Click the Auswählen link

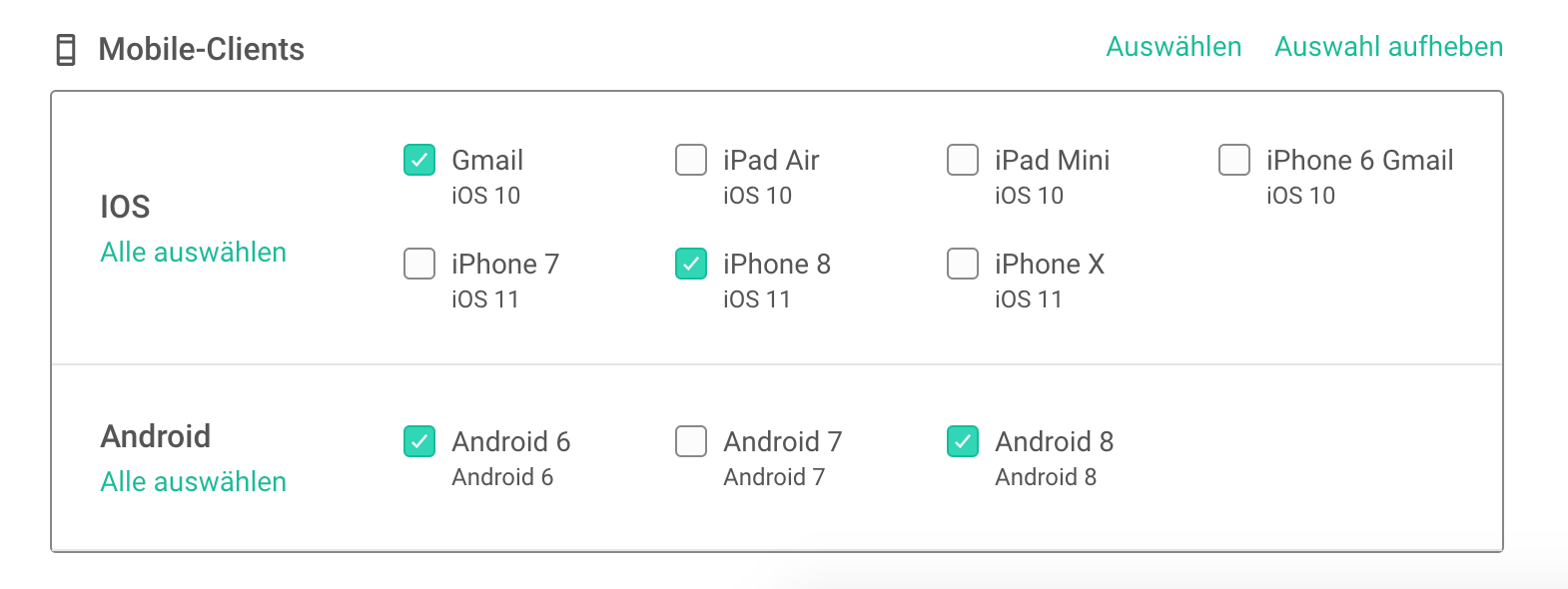tap(1174, 47)
